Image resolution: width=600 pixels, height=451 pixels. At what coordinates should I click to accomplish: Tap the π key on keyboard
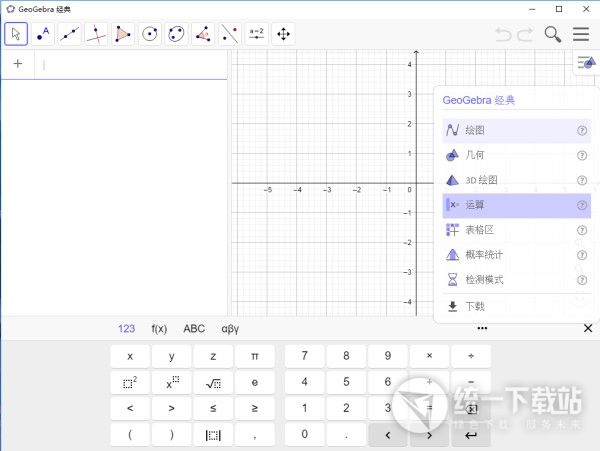(255, 356)
